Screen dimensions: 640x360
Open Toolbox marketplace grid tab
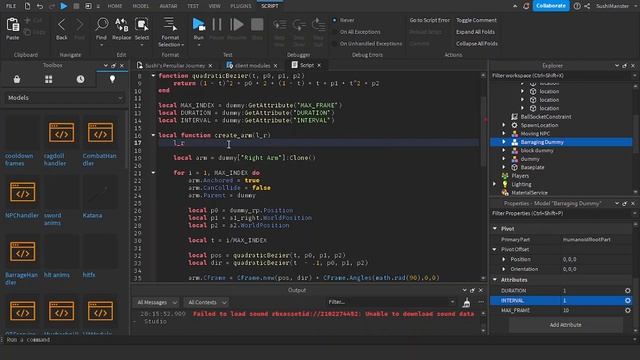coord(49,79)
